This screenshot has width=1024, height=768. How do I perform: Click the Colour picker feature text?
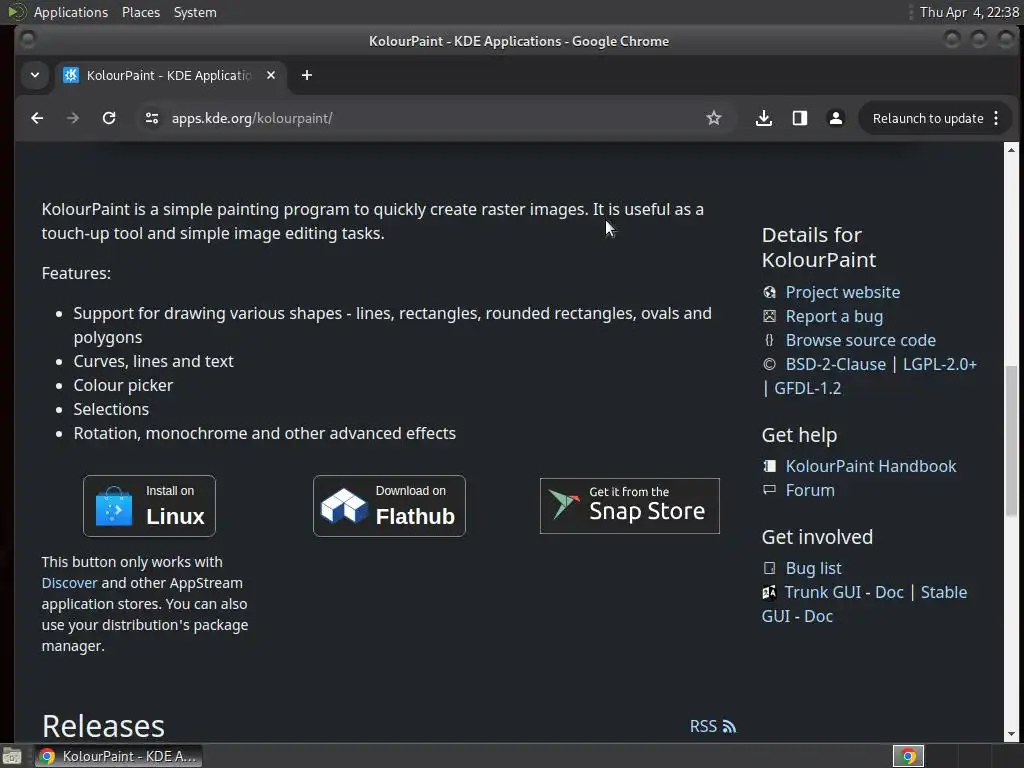[123, 385]
